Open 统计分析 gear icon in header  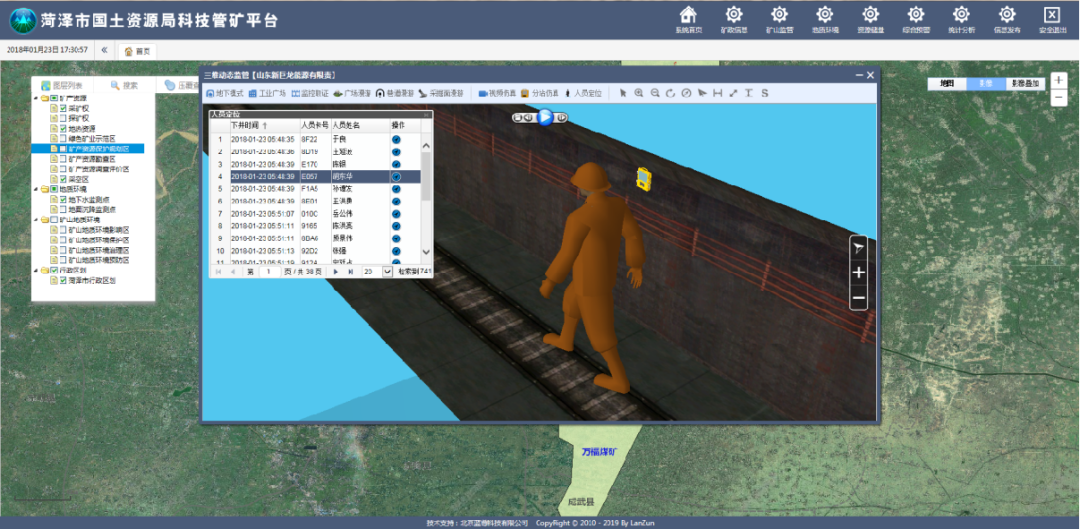[961, 14]
